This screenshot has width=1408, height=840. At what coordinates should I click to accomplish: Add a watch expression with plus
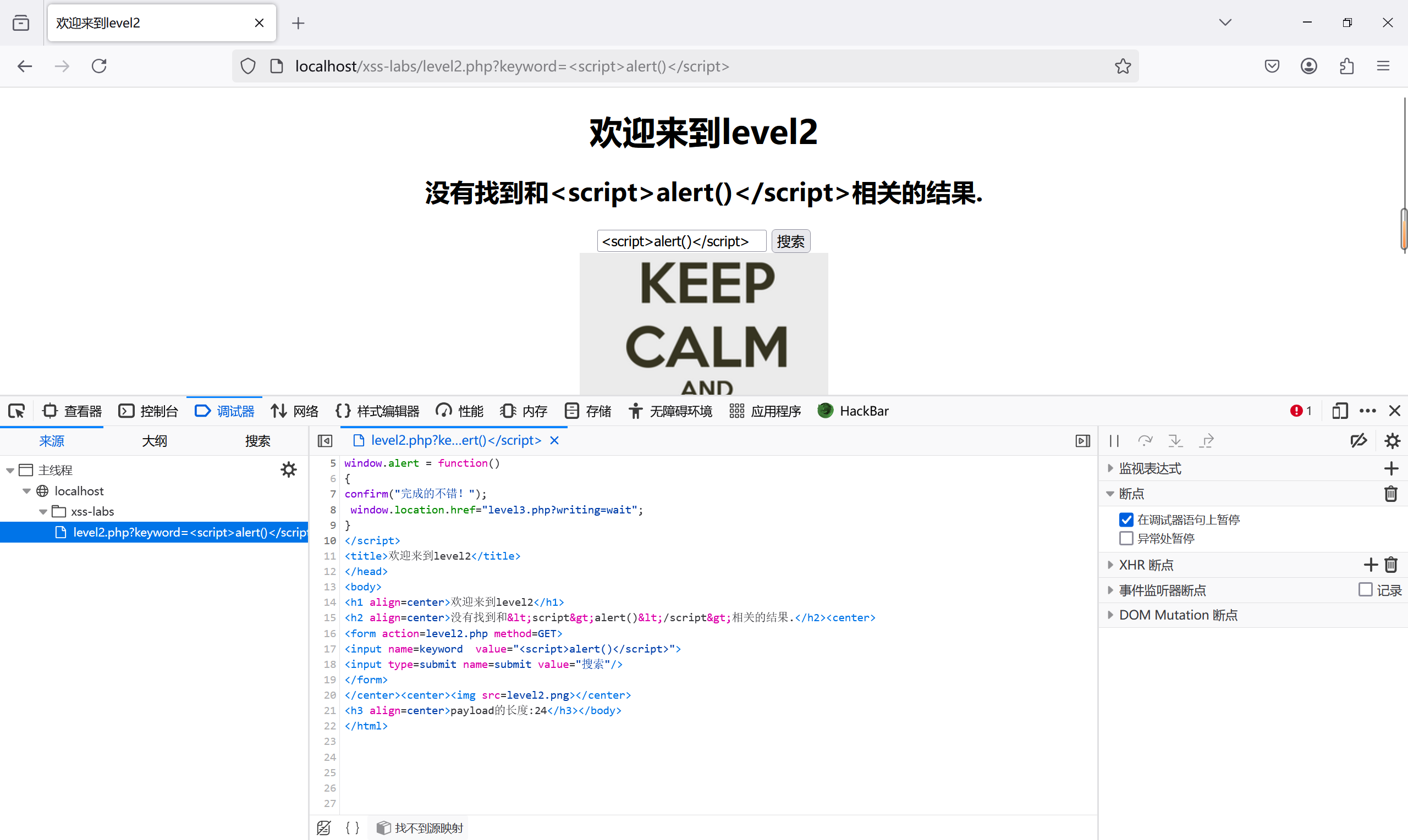[x=1390, y=468]
